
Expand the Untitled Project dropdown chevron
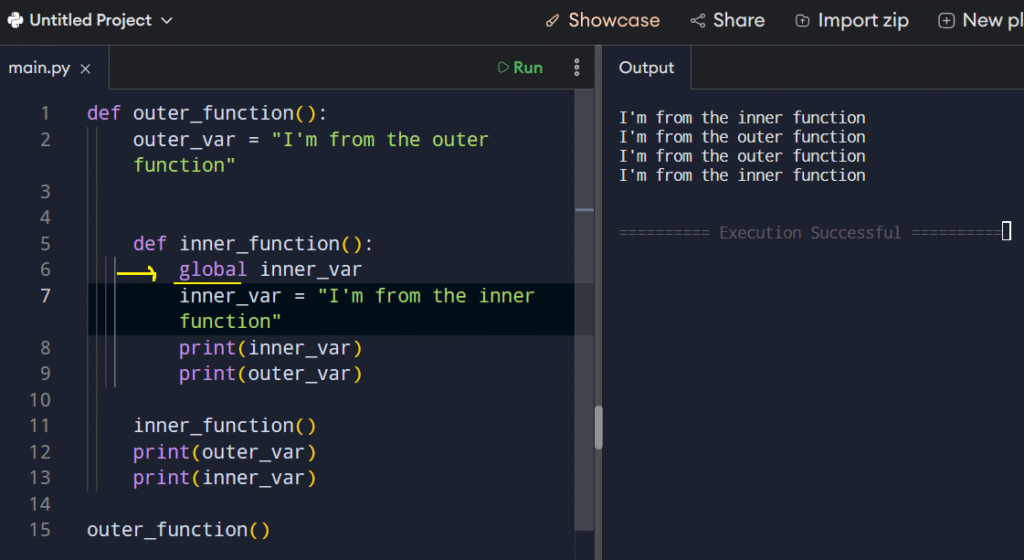(x=166, y=21)
